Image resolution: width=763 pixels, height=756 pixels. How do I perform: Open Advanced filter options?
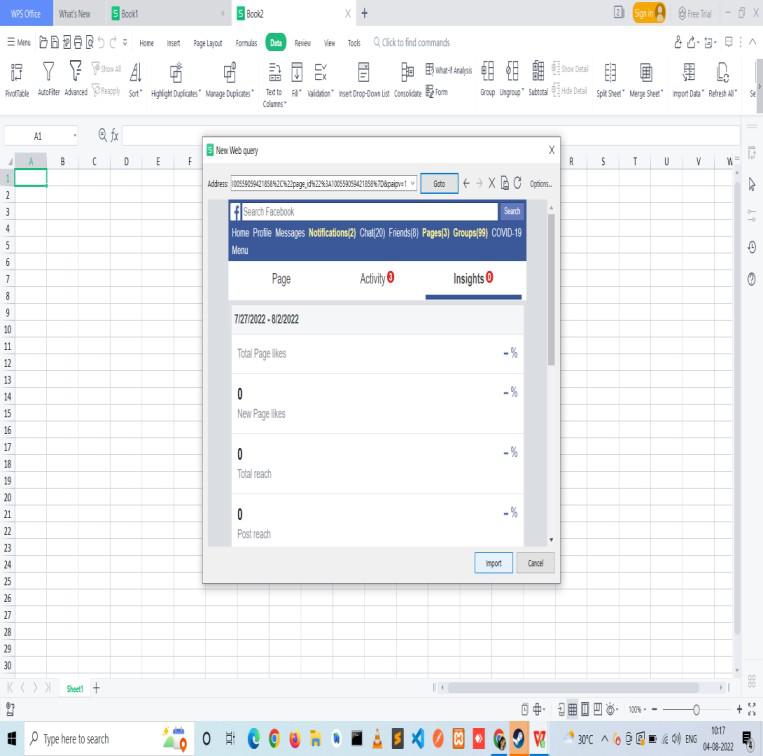pos(76,78)
